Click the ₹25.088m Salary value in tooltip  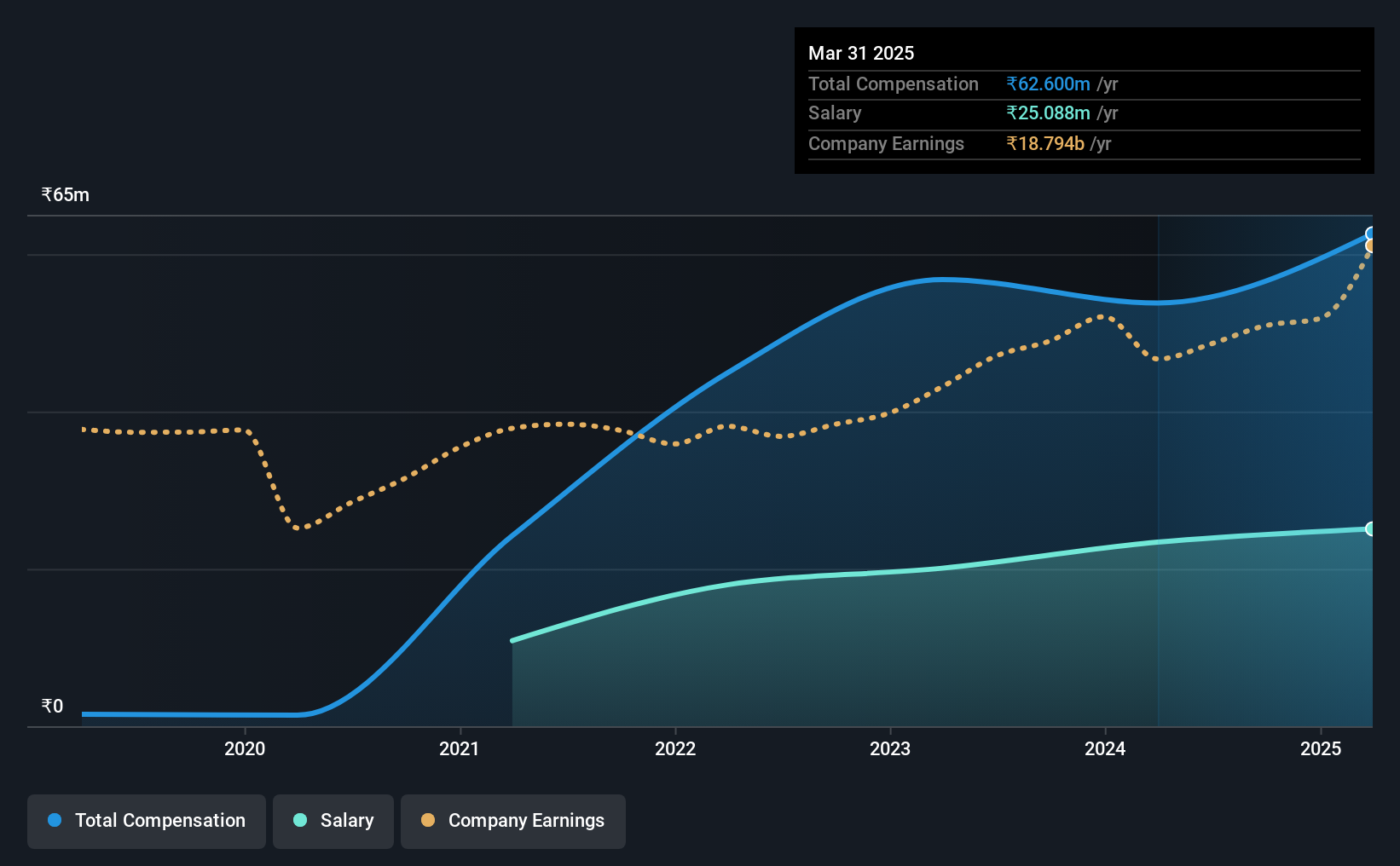click(x=1048, y=113)
